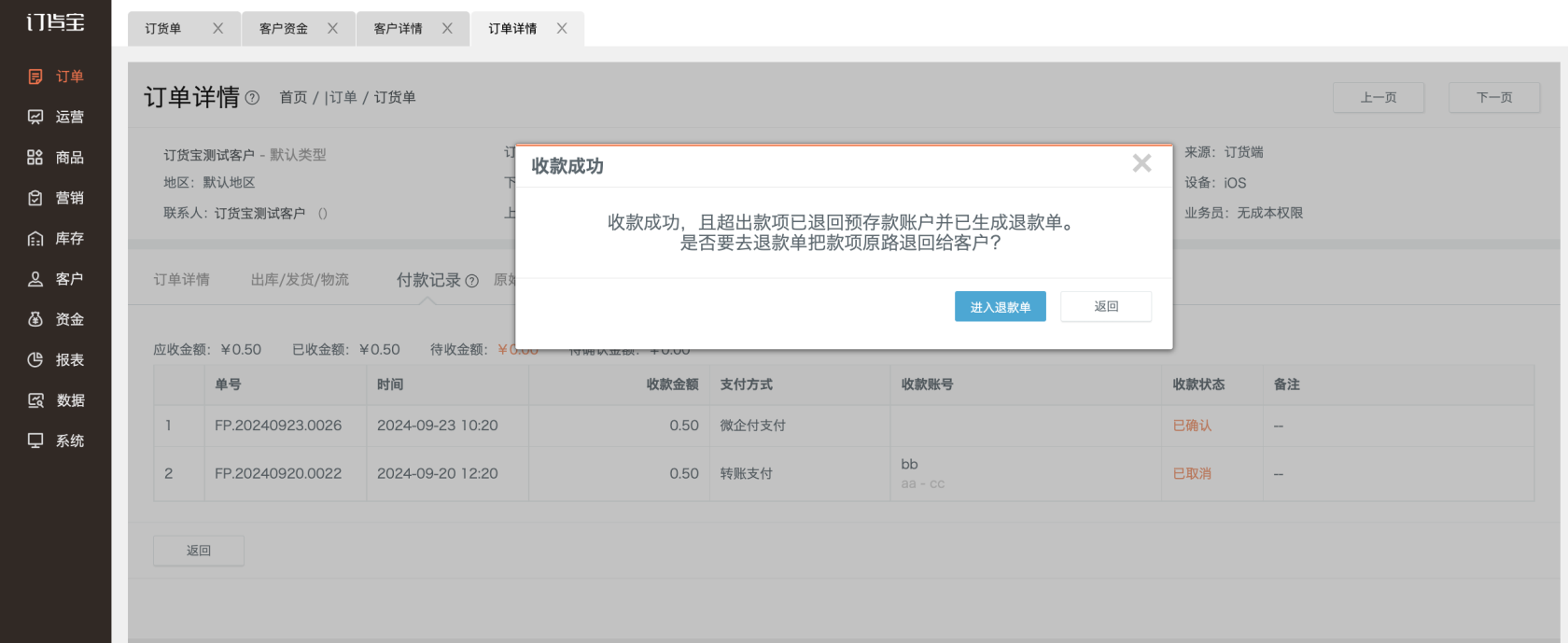Open the 订单 sidebar icon
The width and height of the screenshot is (1568, 643).
pos(35,77)
